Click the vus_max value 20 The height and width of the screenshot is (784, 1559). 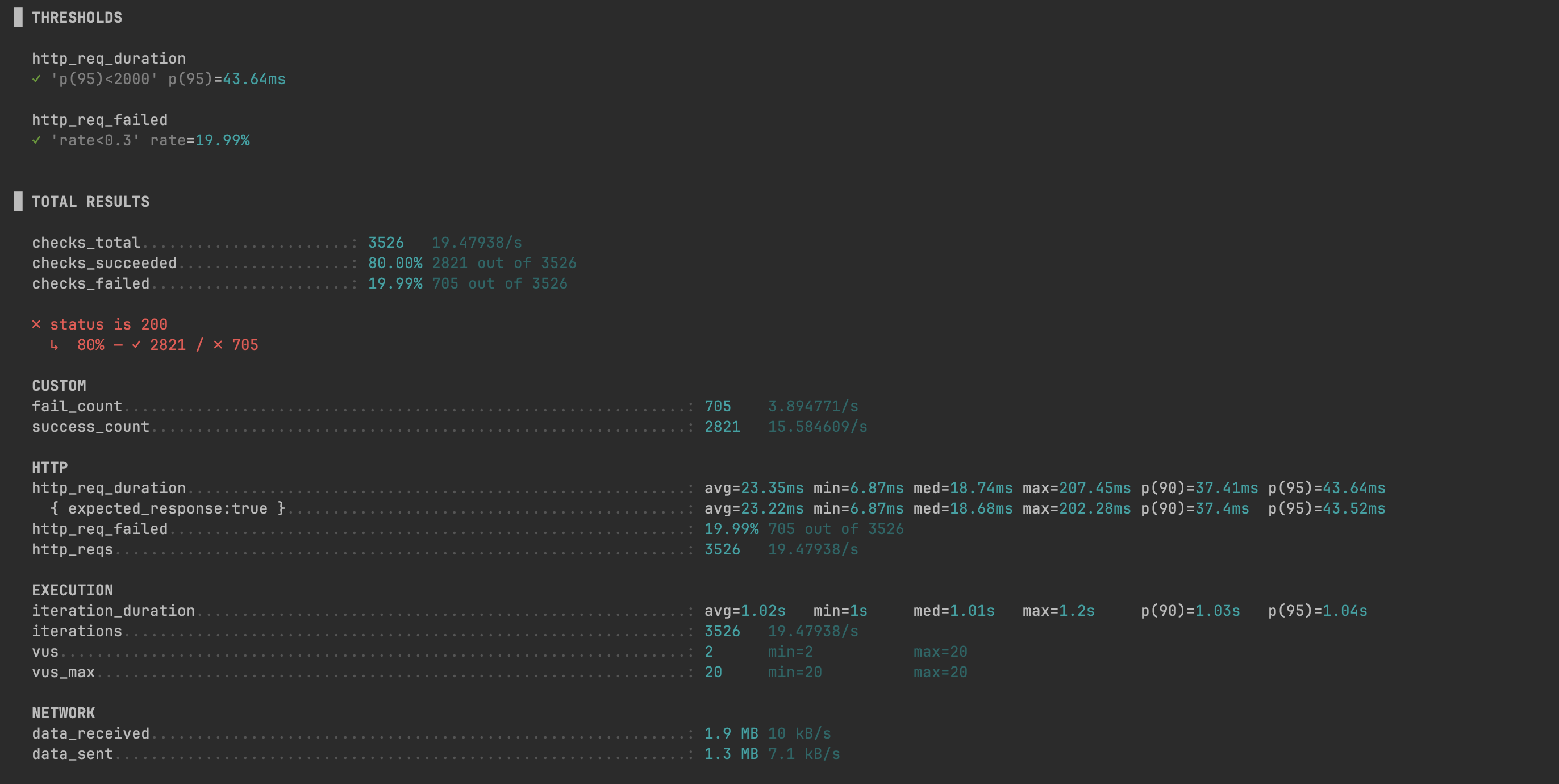tap(713, 672)
